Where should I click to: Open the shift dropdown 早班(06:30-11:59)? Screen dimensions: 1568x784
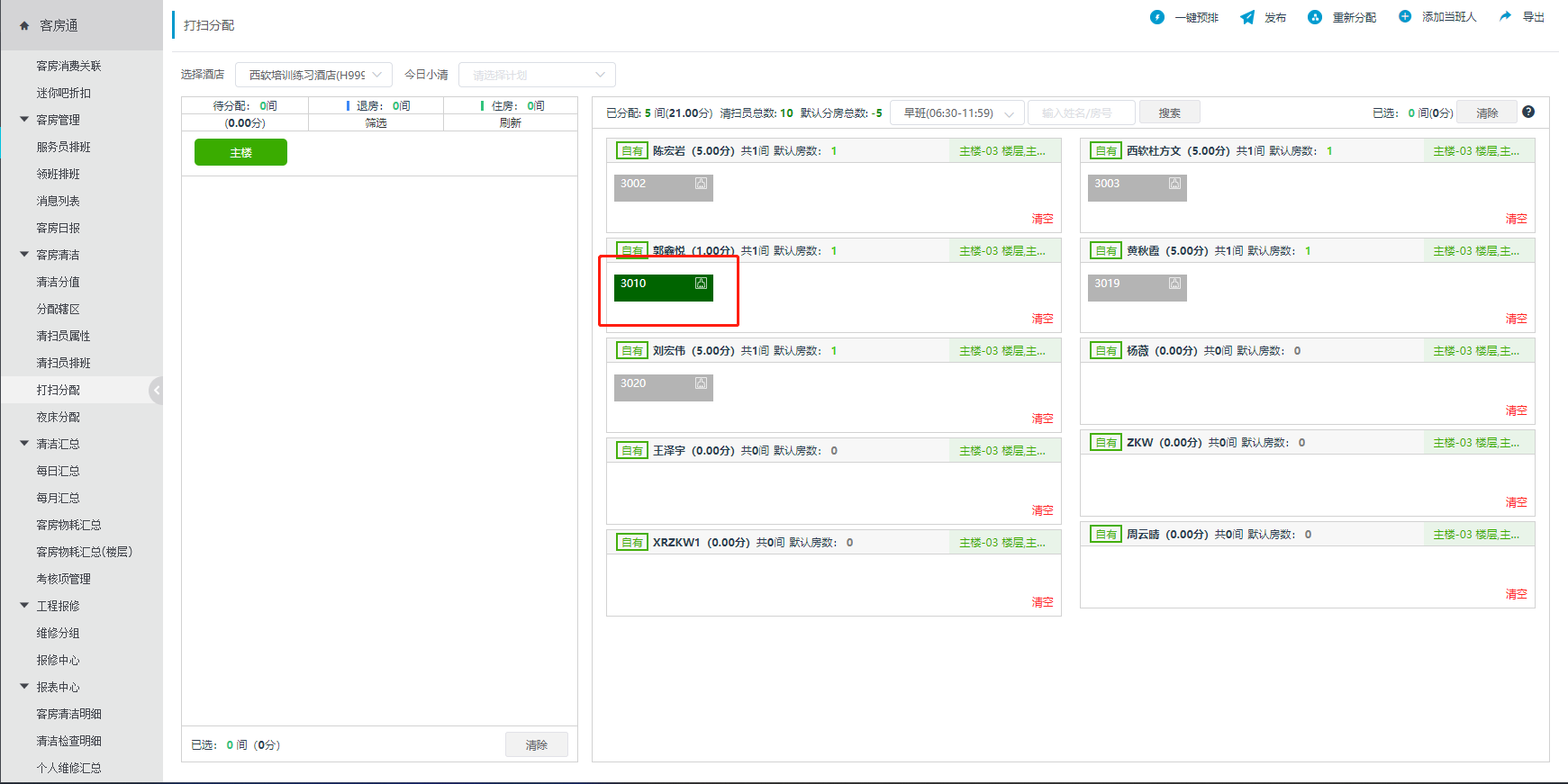coord(956,113)
